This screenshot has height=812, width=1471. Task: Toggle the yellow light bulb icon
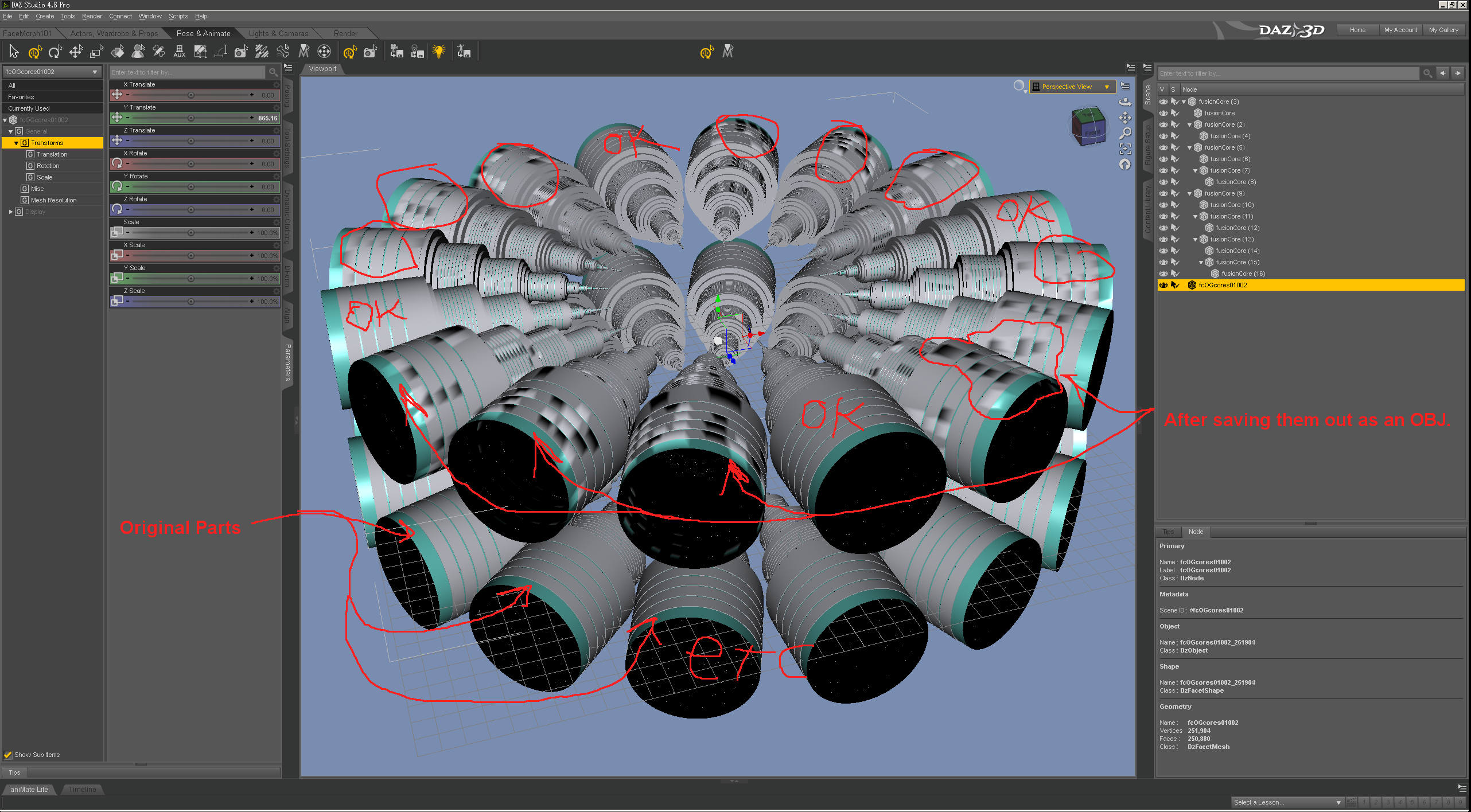coord(439,52)
